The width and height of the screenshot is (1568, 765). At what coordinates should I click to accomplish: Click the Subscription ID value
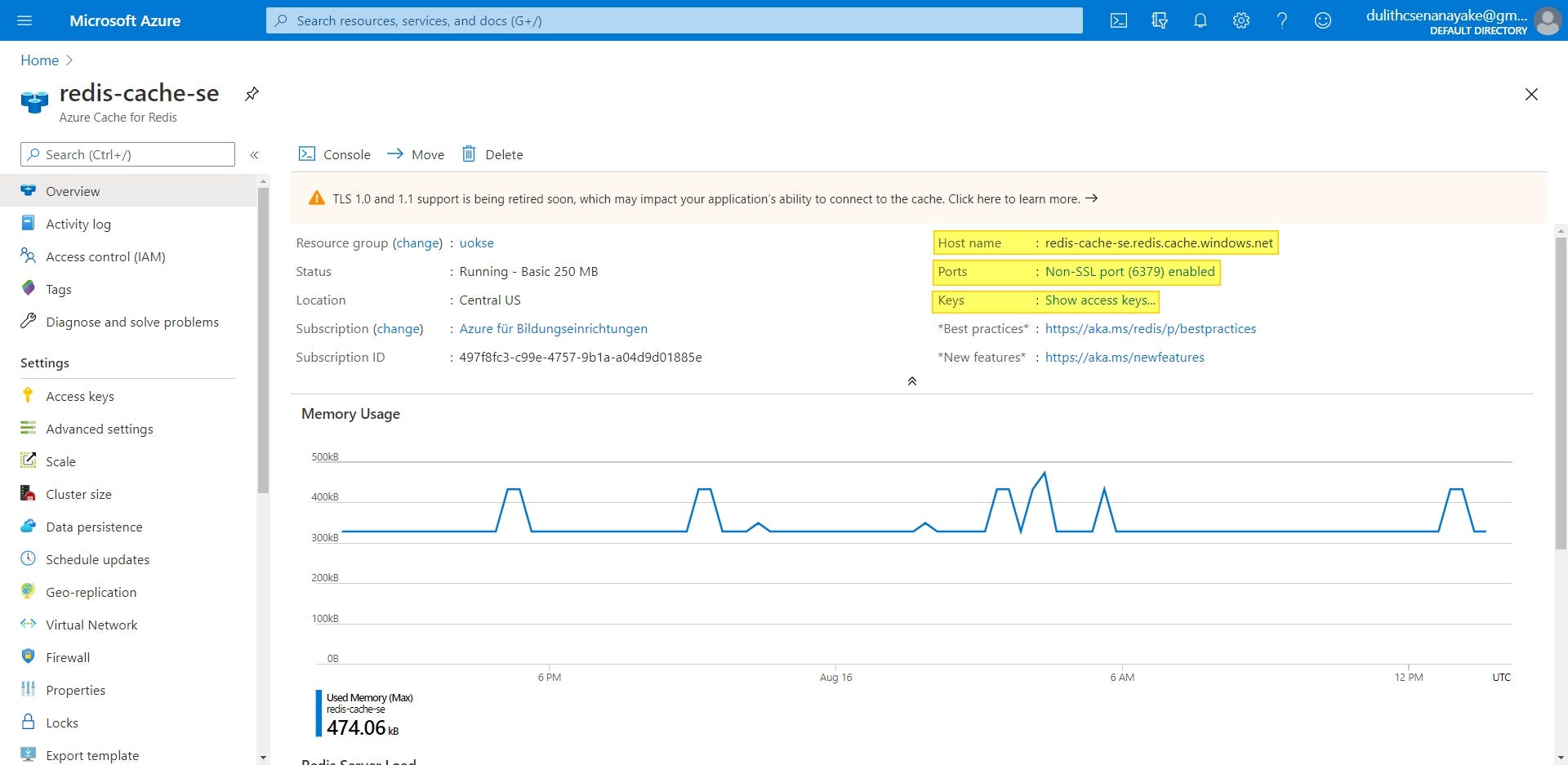pyautogui.click(x=581, y=358)
